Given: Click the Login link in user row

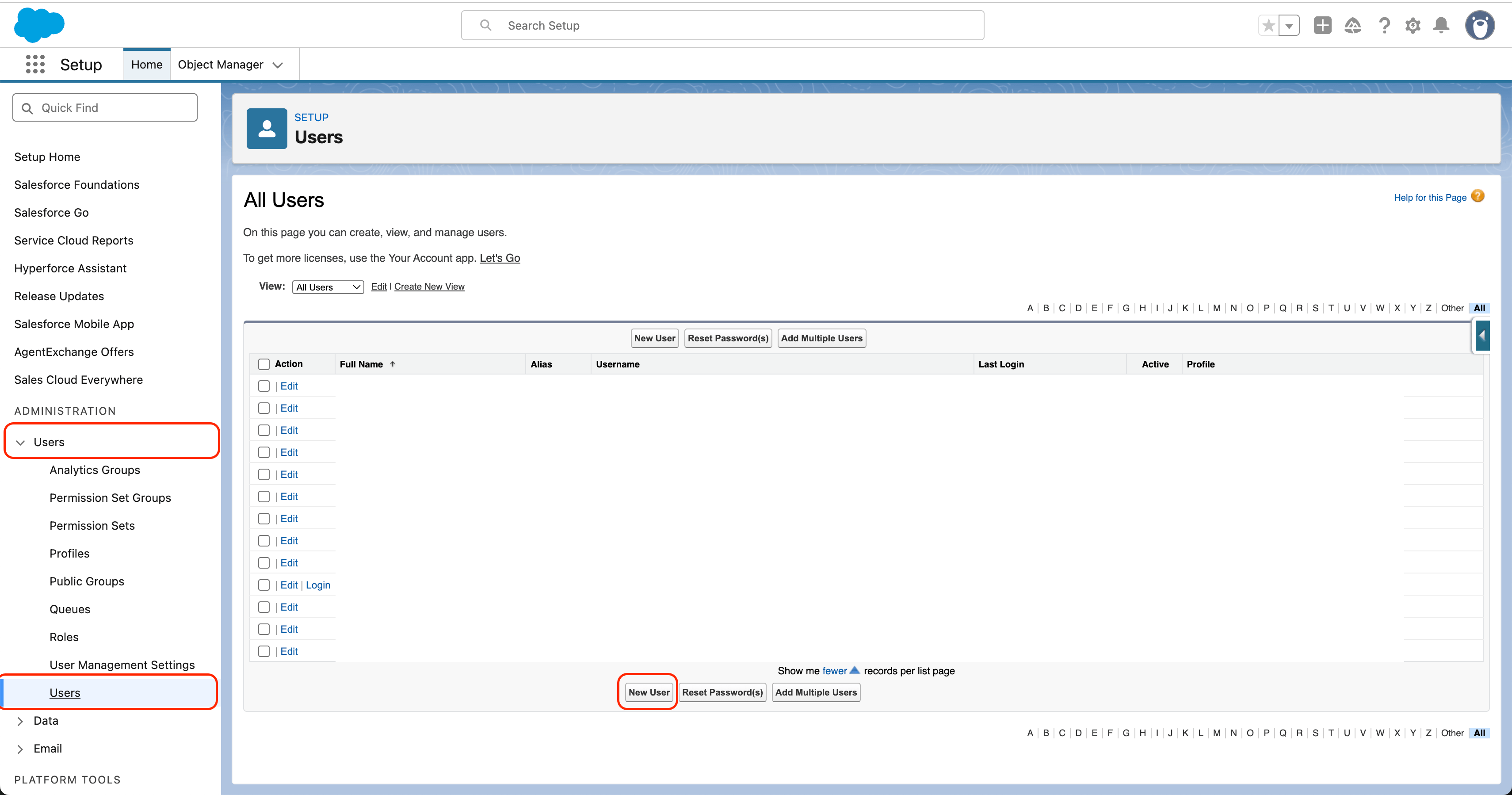Looking at the screenshot, I should (x=318, y=585).
